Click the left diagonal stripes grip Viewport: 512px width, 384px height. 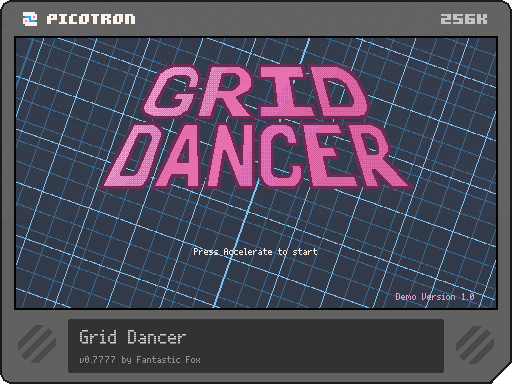click(37, 344)
